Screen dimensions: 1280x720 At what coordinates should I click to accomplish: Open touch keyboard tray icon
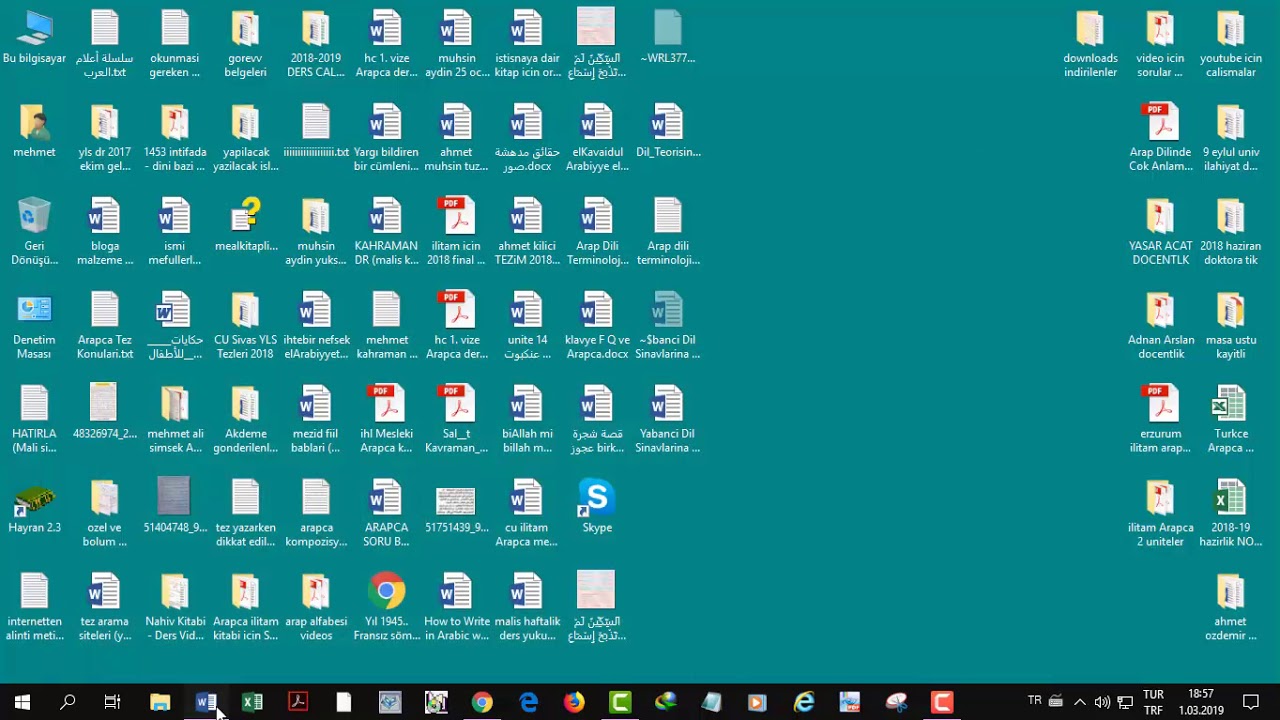1056,702
